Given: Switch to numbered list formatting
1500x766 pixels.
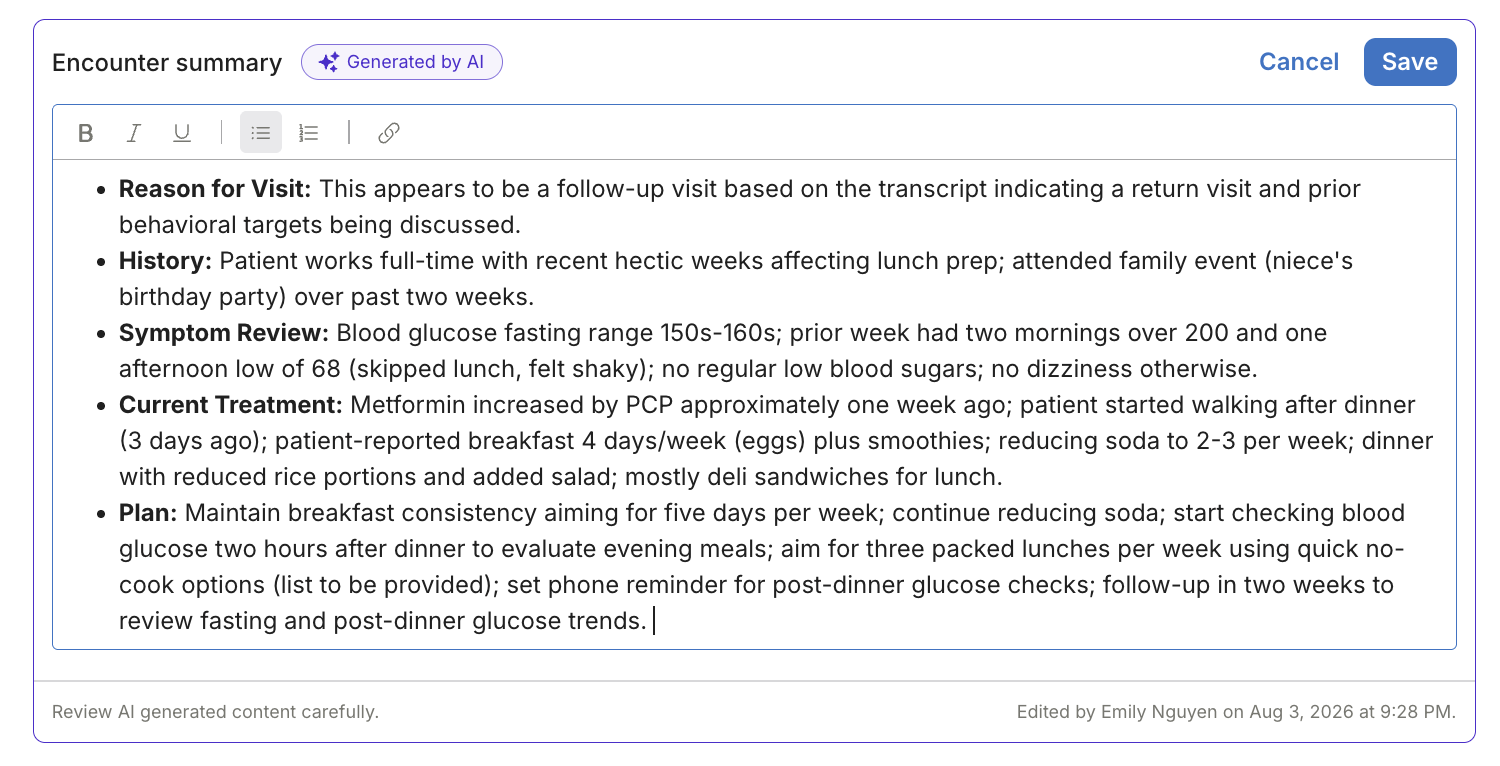Looking at the screenshot, I should (309, 132).
